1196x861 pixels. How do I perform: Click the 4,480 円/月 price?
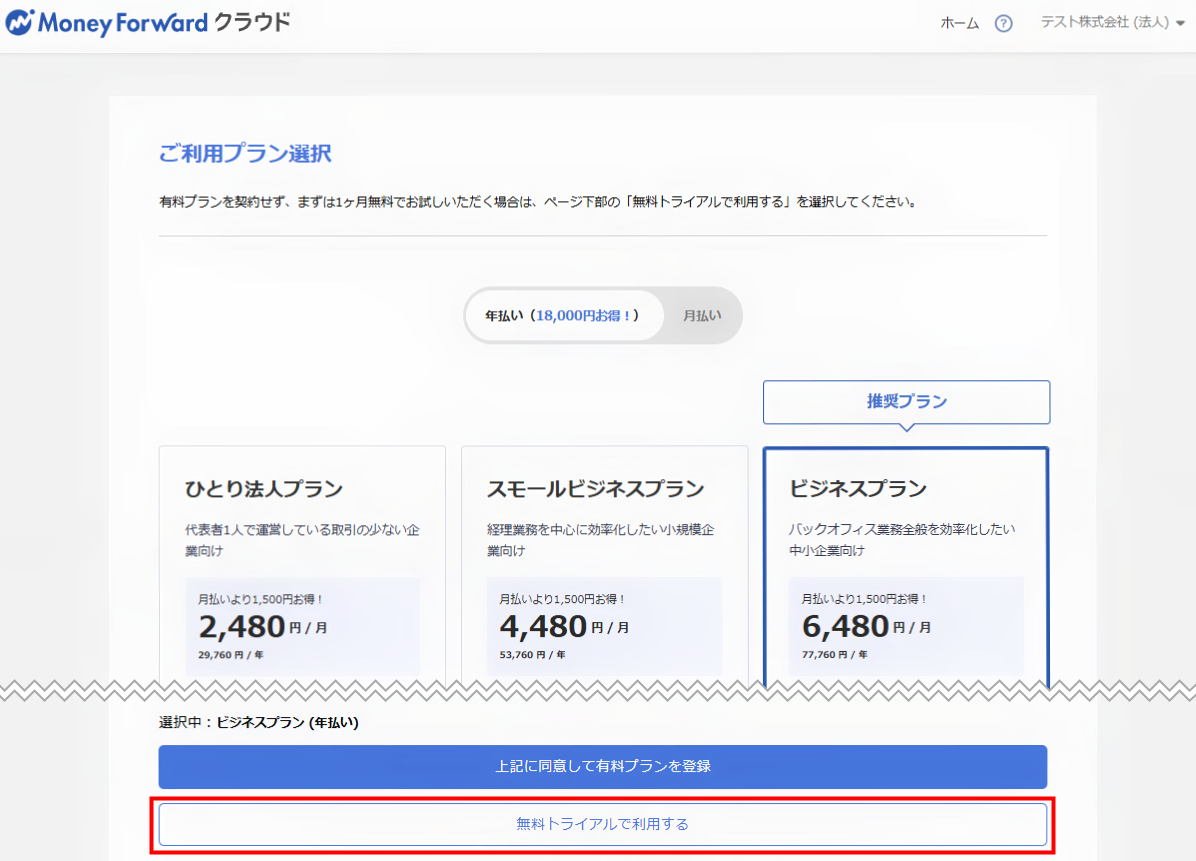[564, 627]
